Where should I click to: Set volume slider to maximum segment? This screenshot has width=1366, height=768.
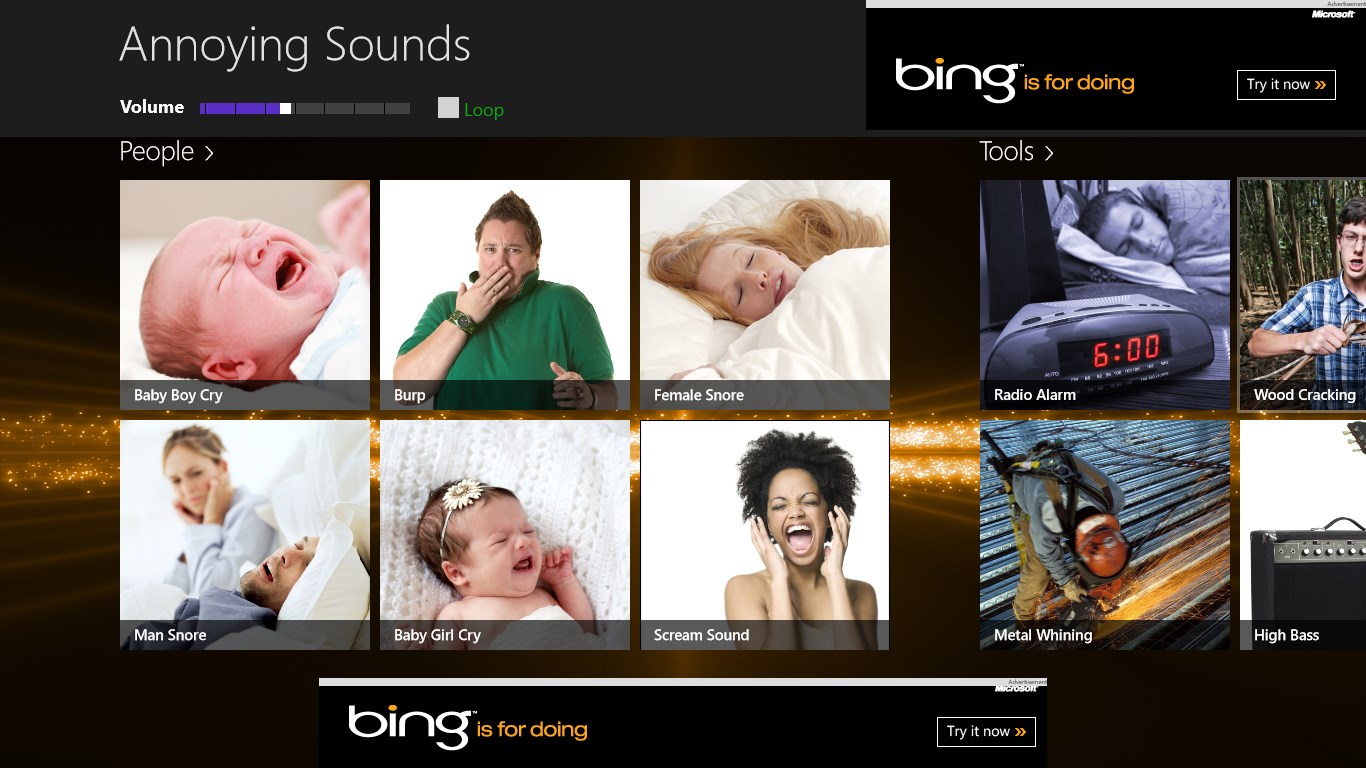click(398, 108)
